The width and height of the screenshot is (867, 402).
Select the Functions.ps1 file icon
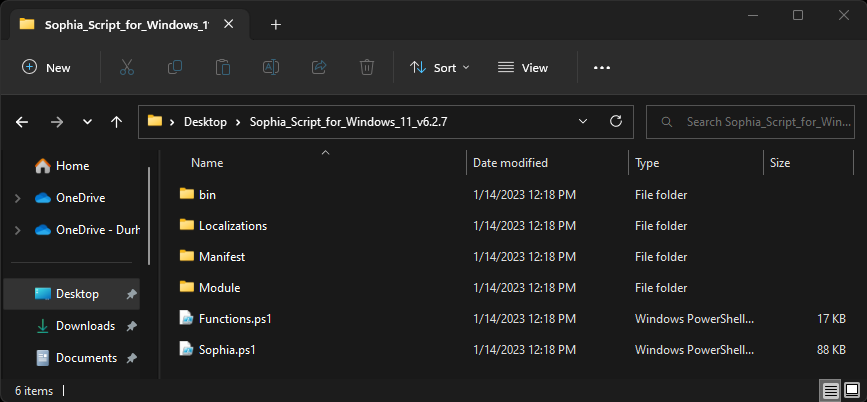187,318
